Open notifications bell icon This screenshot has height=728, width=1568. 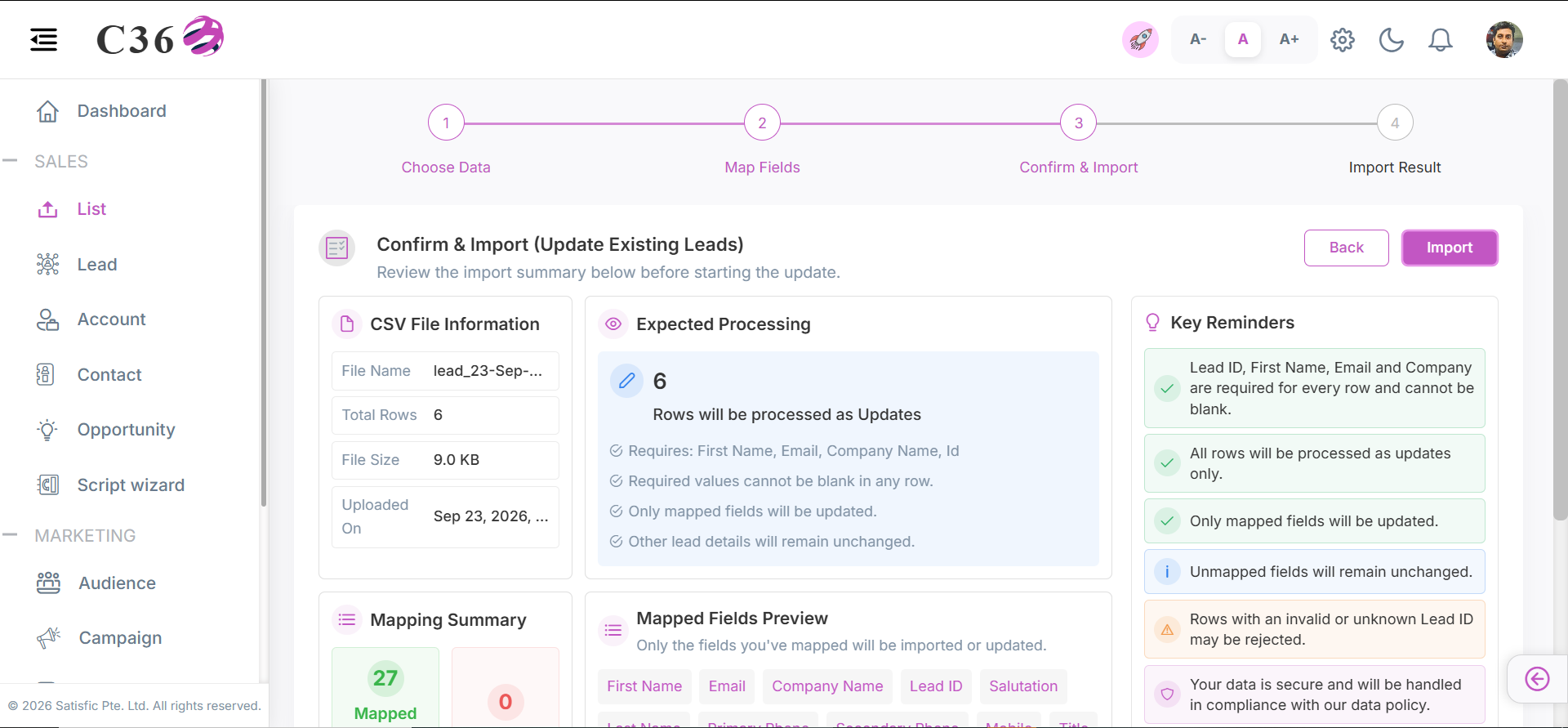coord(1441,39)
